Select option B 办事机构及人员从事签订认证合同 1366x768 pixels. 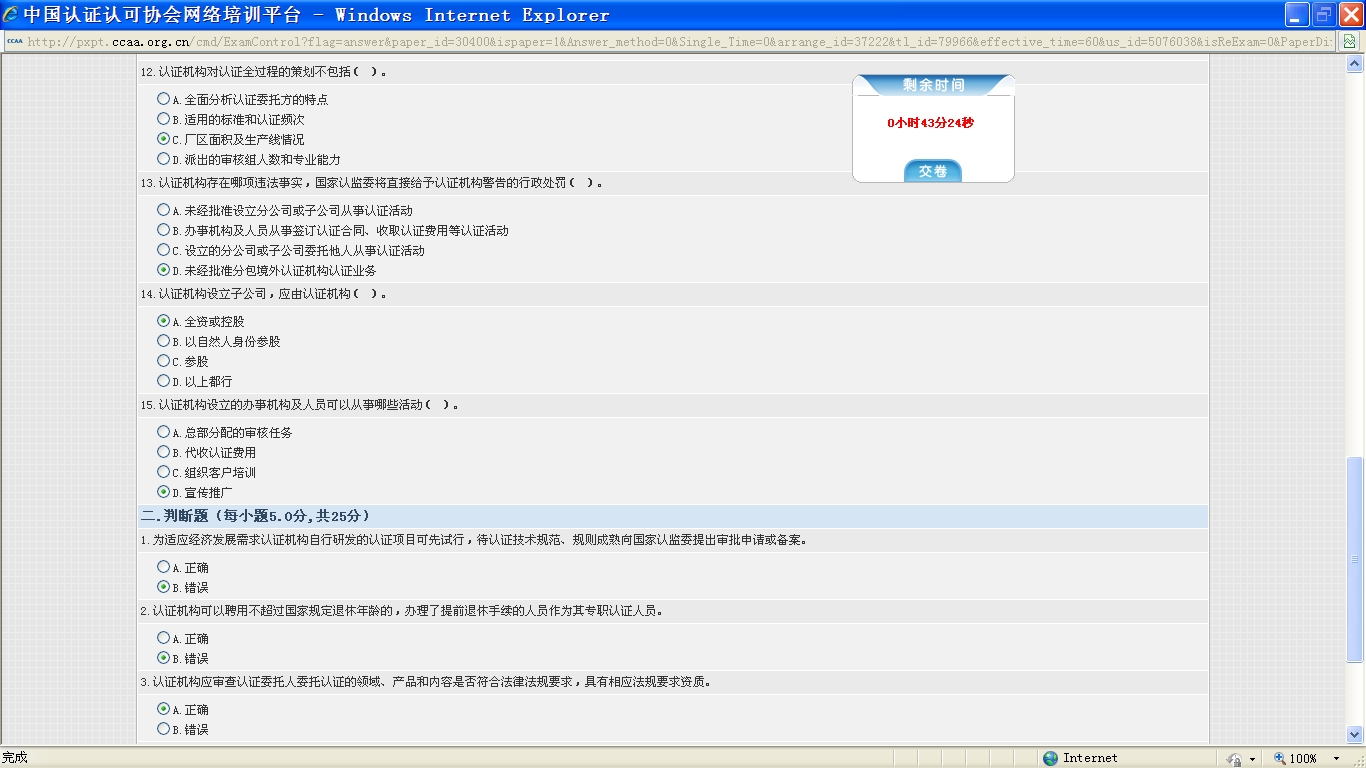[163, 230]
